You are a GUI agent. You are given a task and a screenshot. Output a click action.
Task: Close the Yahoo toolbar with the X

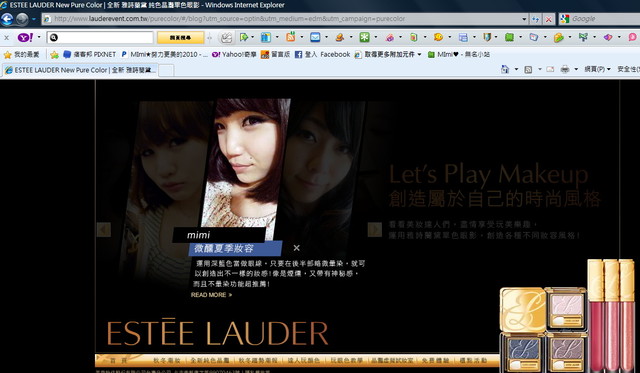(x=7, y=38)
